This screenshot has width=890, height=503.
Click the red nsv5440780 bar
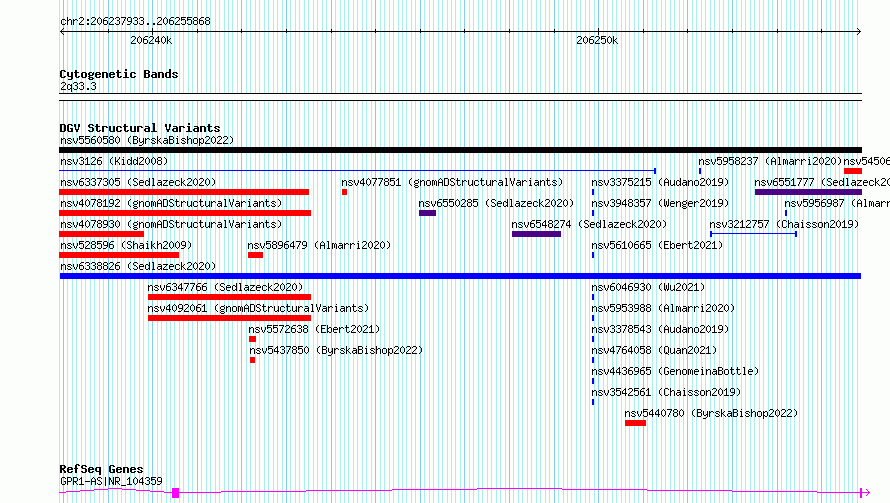[x=635, y=423]
